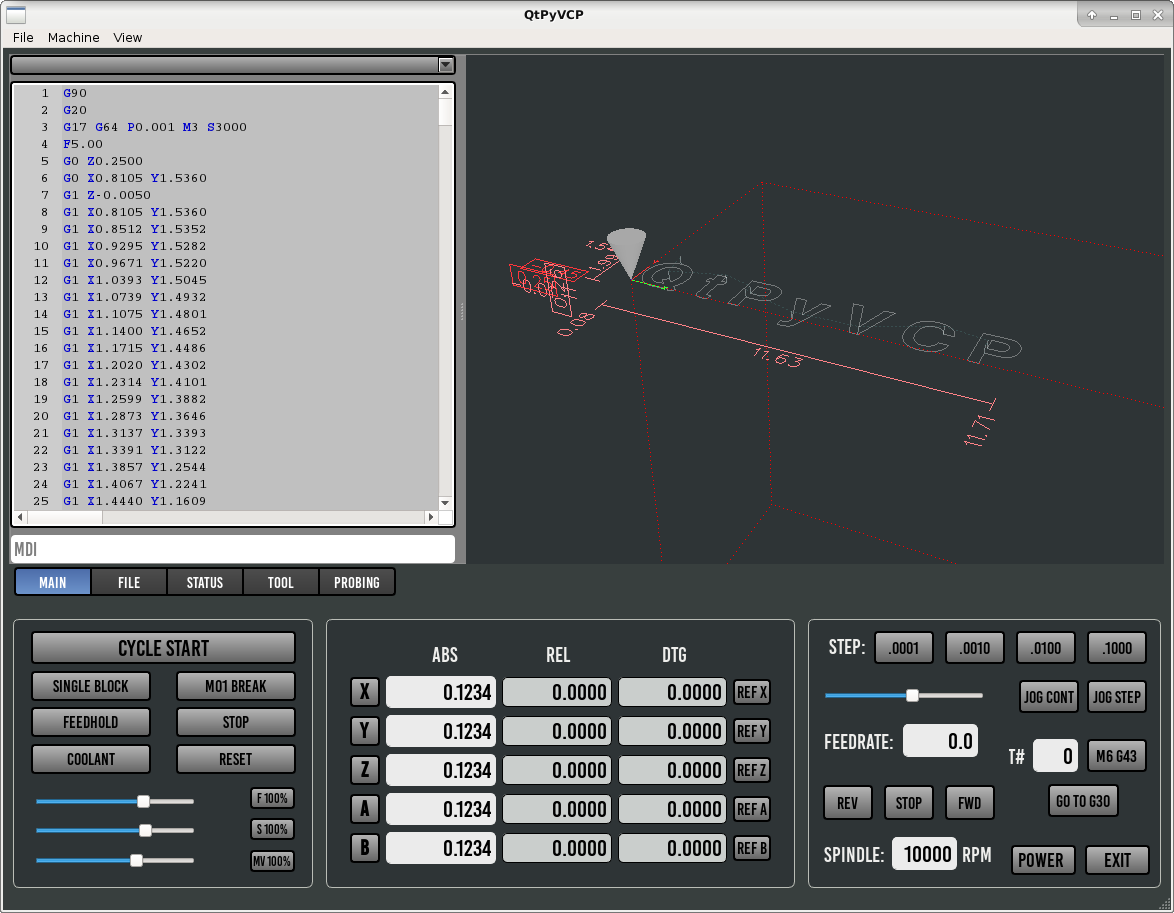This screenshot has width=1174, height=913.
Task: Adjust the max velocity slider next to MV 100%
Action: click(115, 861)
